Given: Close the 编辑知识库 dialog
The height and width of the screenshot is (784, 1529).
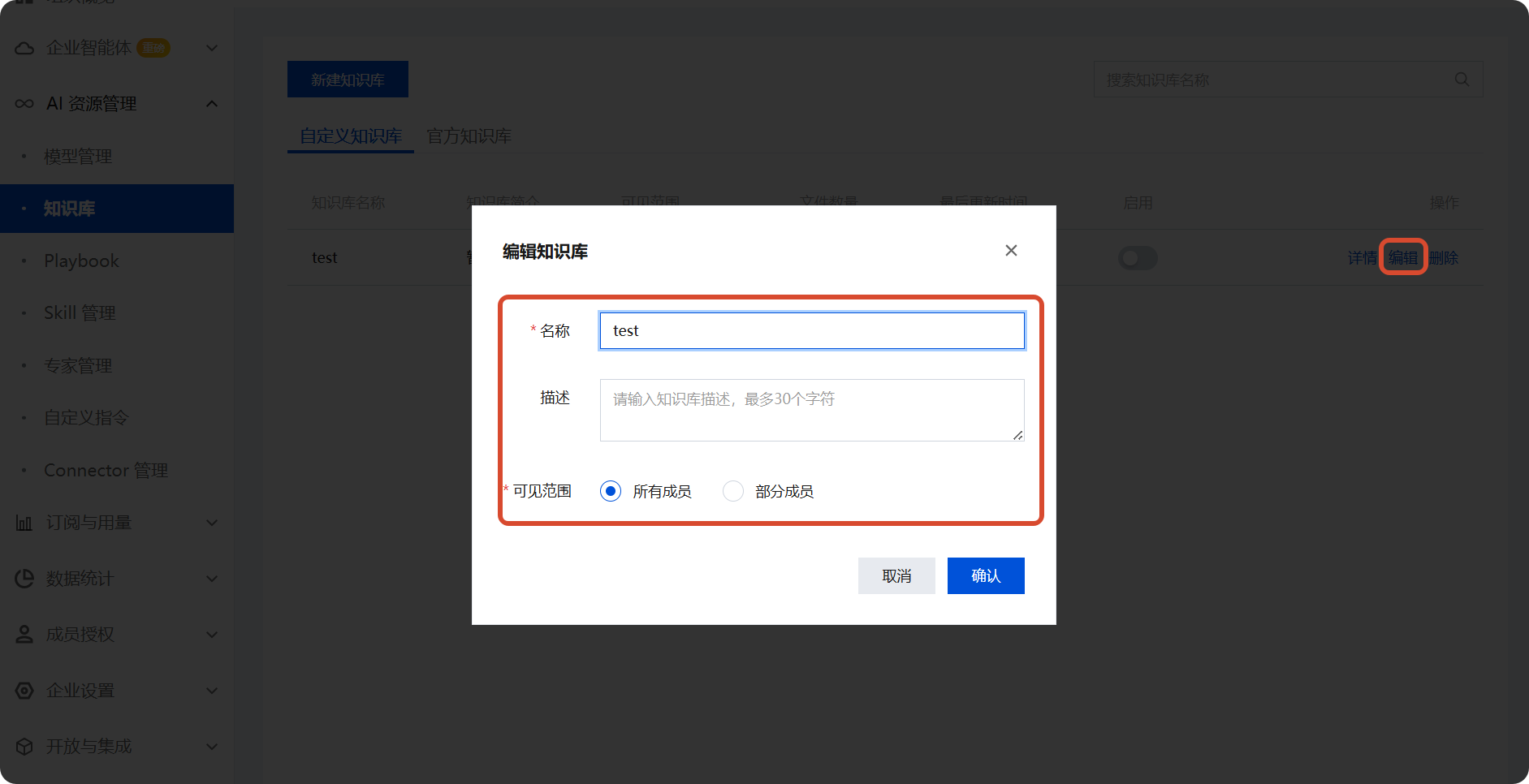Looking at the screenshot, I should [x=1011, y=251].
